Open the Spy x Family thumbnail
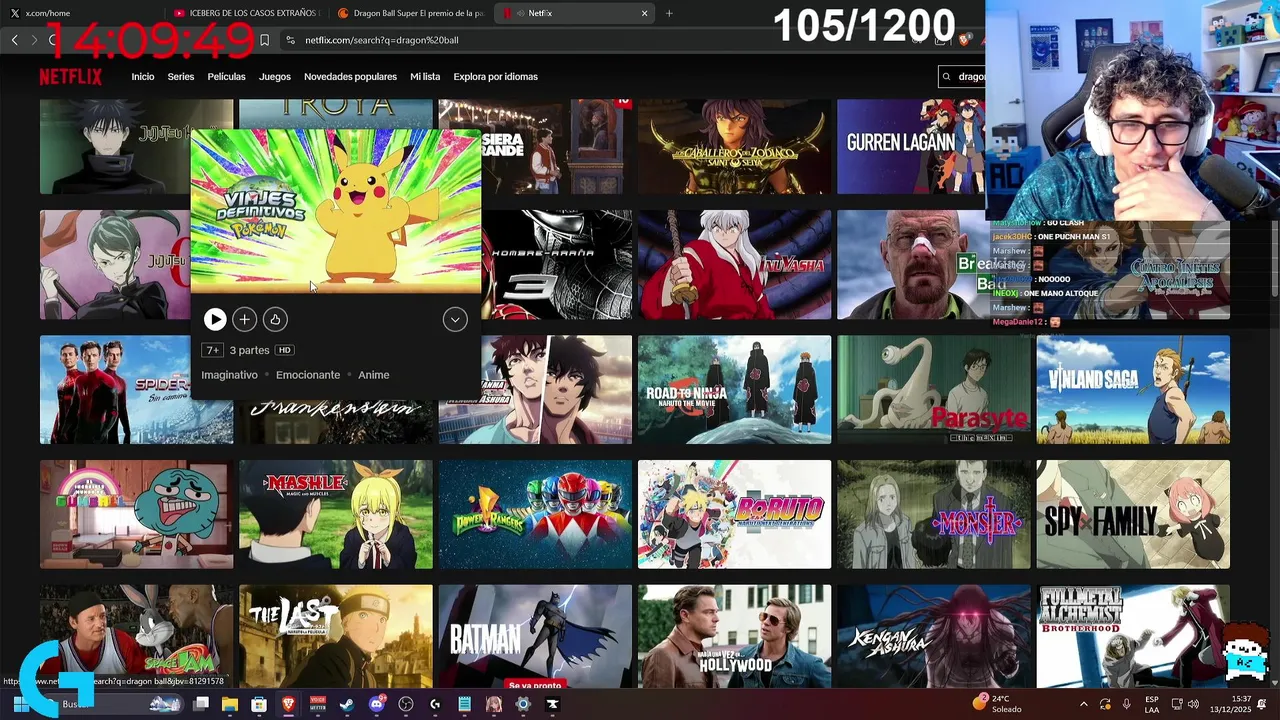This screenshot has width=1280, height=720. pyautogui.click(x=1133, y=514)
